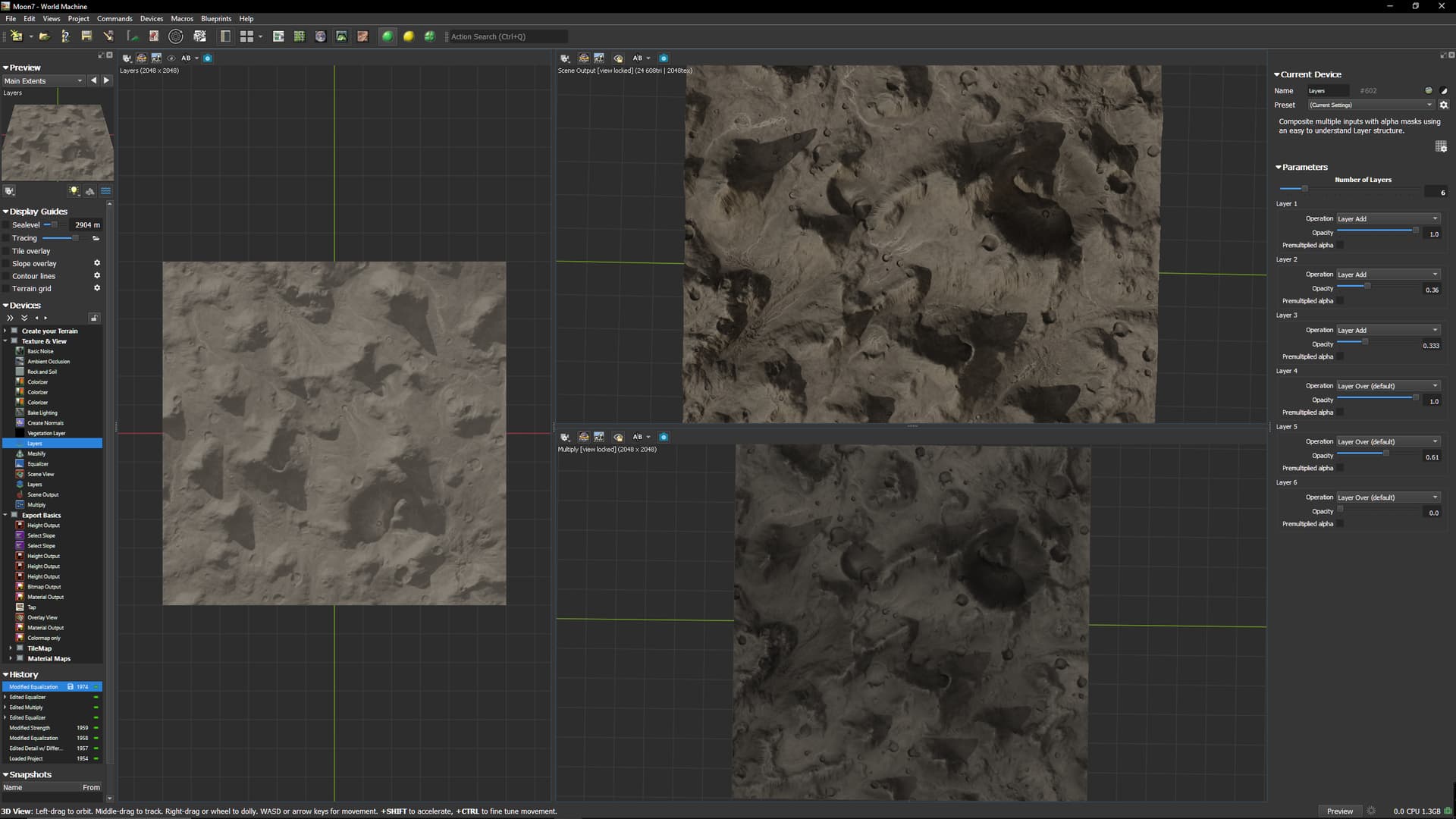Click the Action Search input field
This screenshot has height=819, width=1456.
pyautogui.click(x=507, y=36)
